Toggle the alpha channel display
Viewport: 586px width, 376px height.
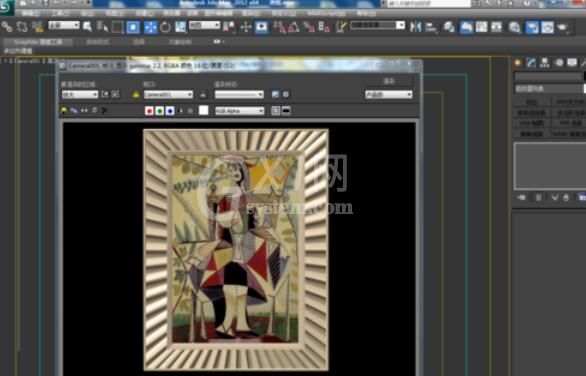181,111
